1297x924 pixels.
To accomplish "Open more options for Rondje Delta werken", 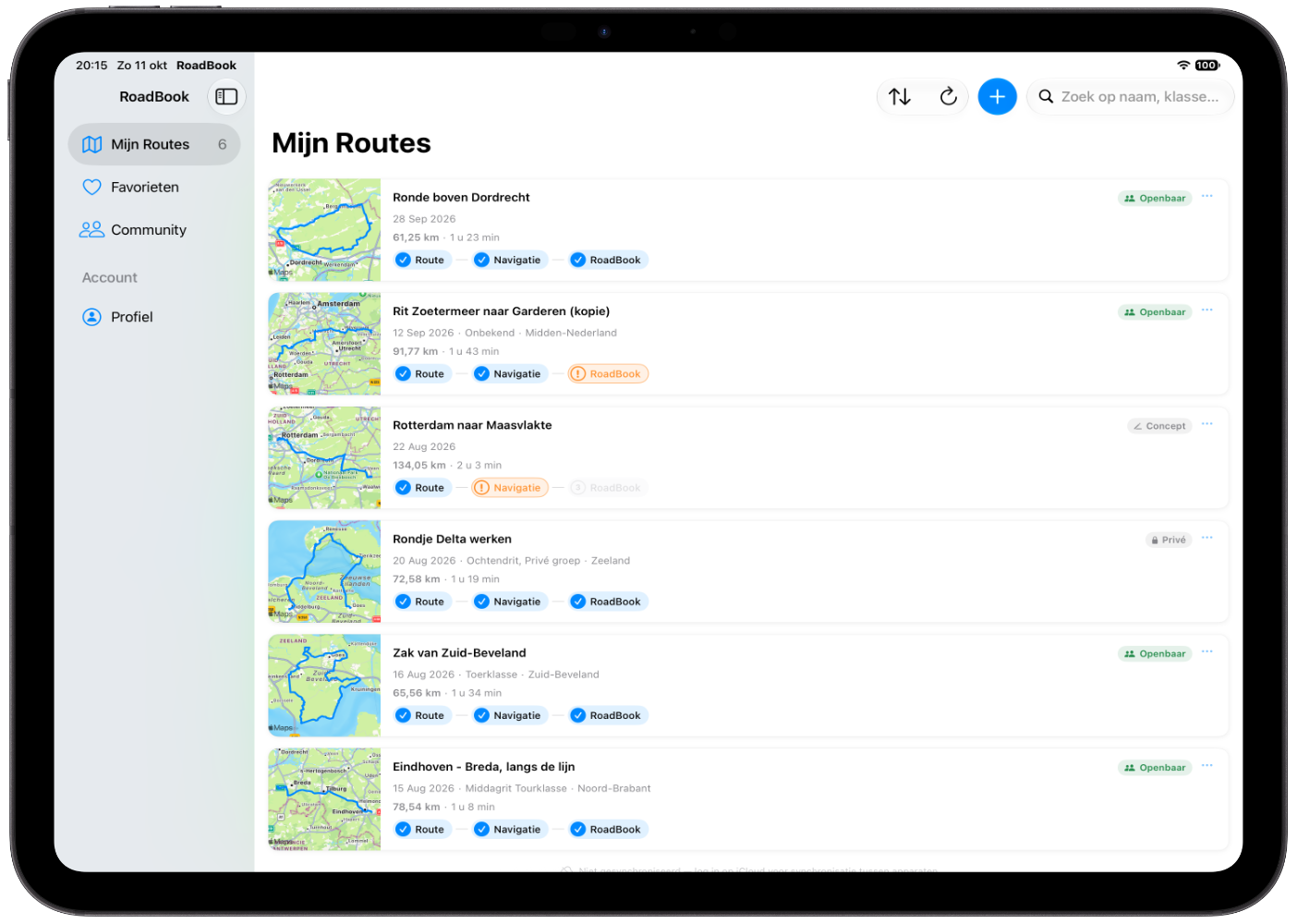I will [x=1207, y=538].
